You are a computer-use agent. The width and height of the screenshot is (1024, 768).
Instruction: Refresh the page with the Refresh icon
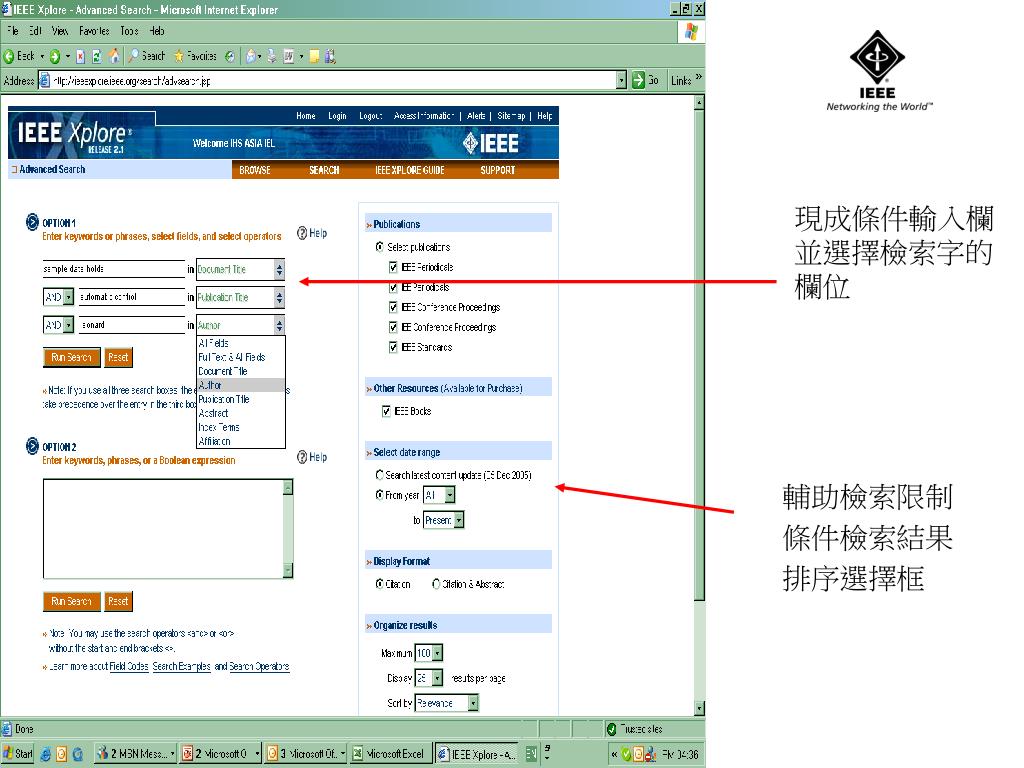point(97,57)
